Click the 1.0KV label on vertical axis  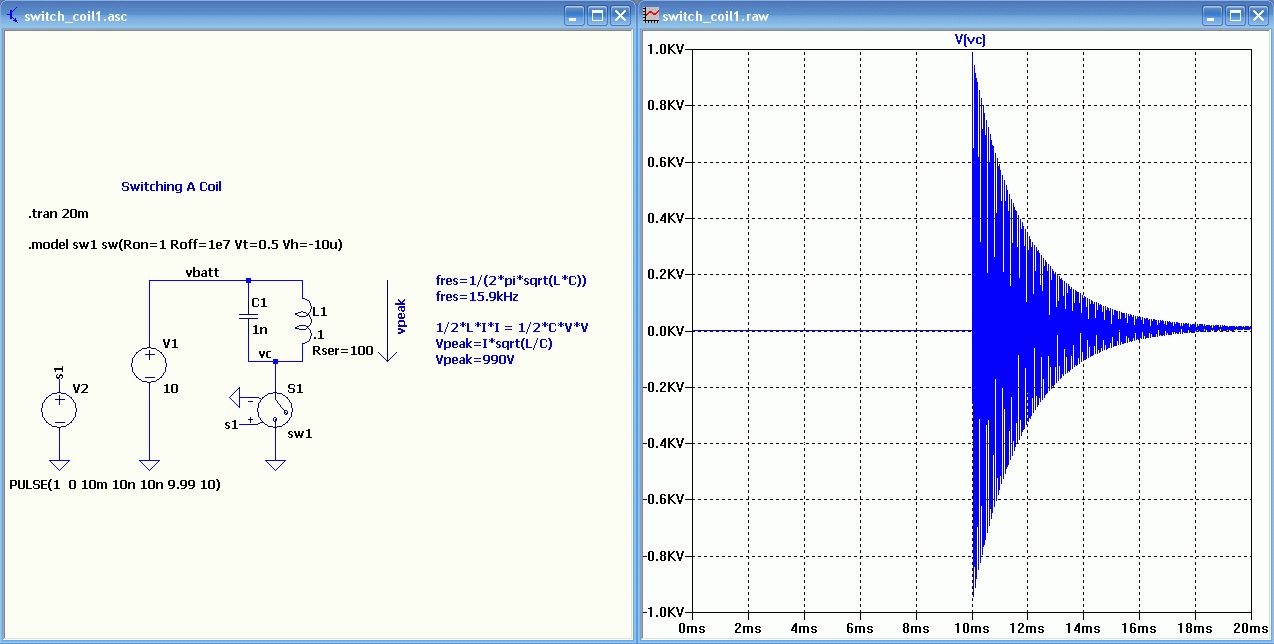[665, 50]
